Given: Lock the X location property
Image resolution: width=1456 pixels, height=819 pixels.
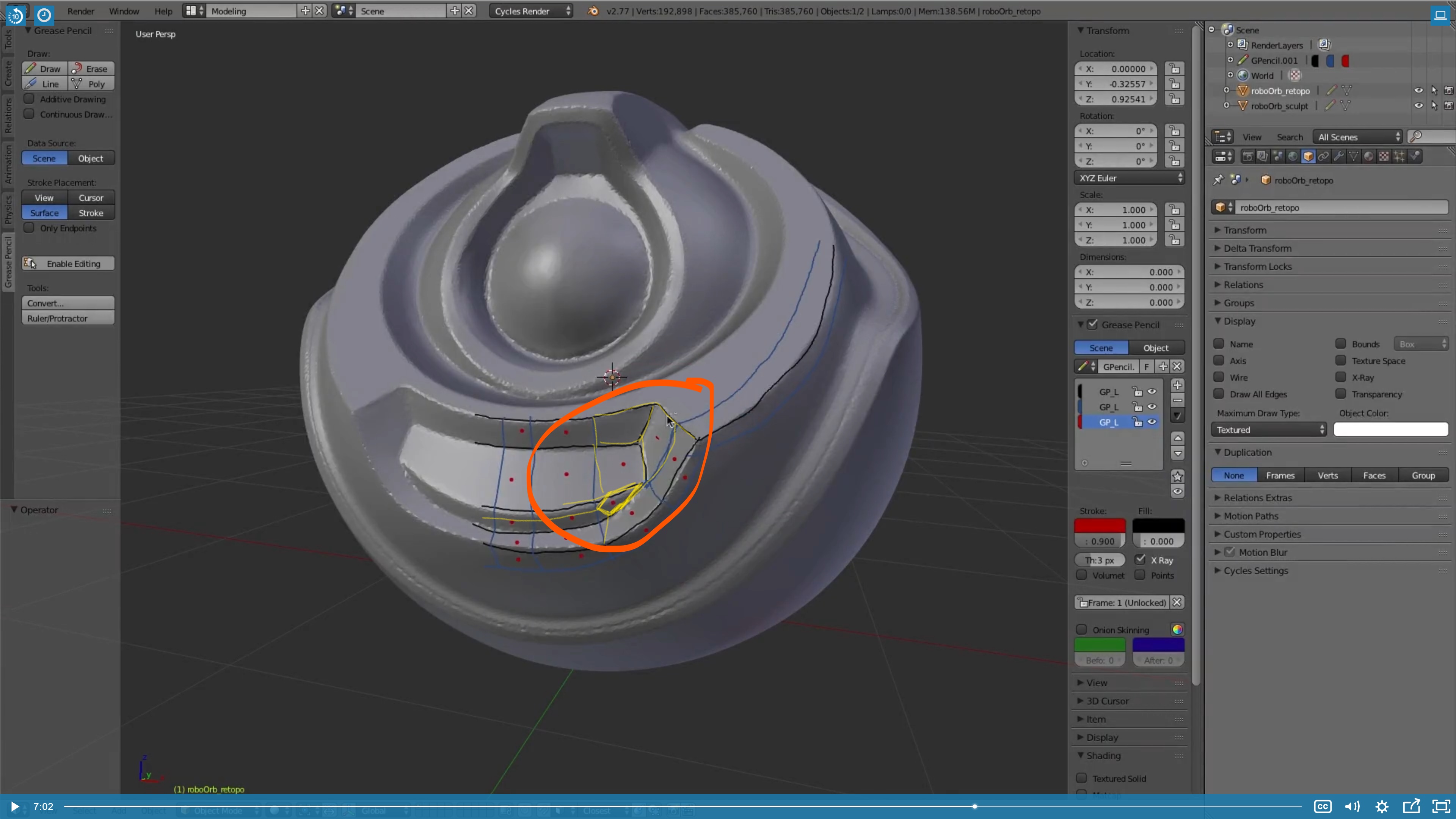Looking at the screenshot, I should click(1175, 68).
